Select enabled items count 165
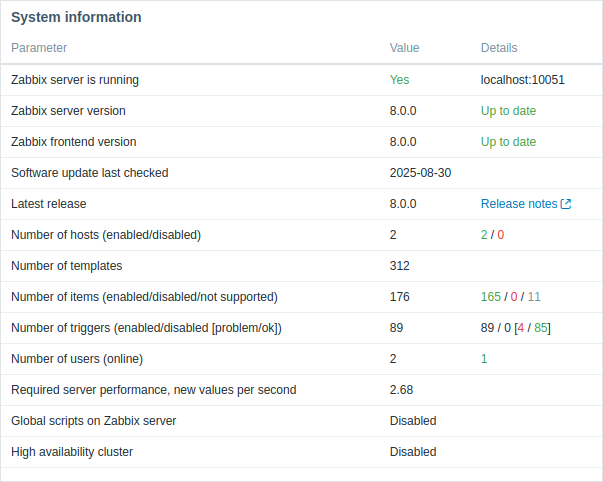Viewport: 603px width, 482px height. click(x=491, y=297)
